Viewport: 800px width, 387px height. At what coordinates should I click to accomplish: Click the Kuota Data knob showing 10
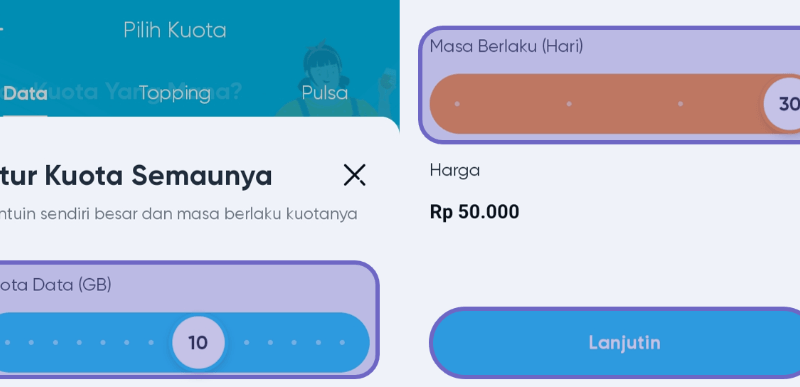click(198, 343)
